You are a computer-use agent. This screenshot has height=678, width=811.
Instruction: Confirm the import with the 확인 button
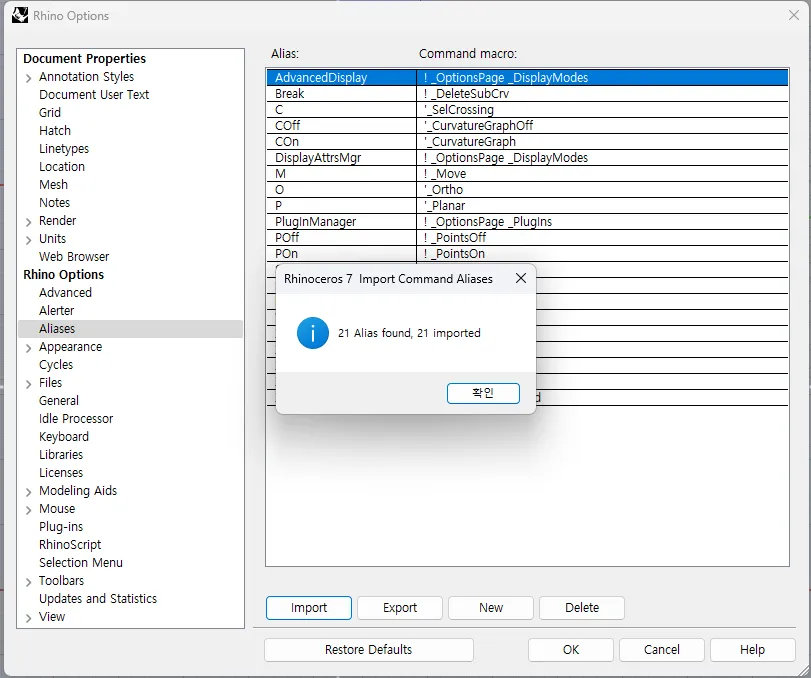click(483, 393)
